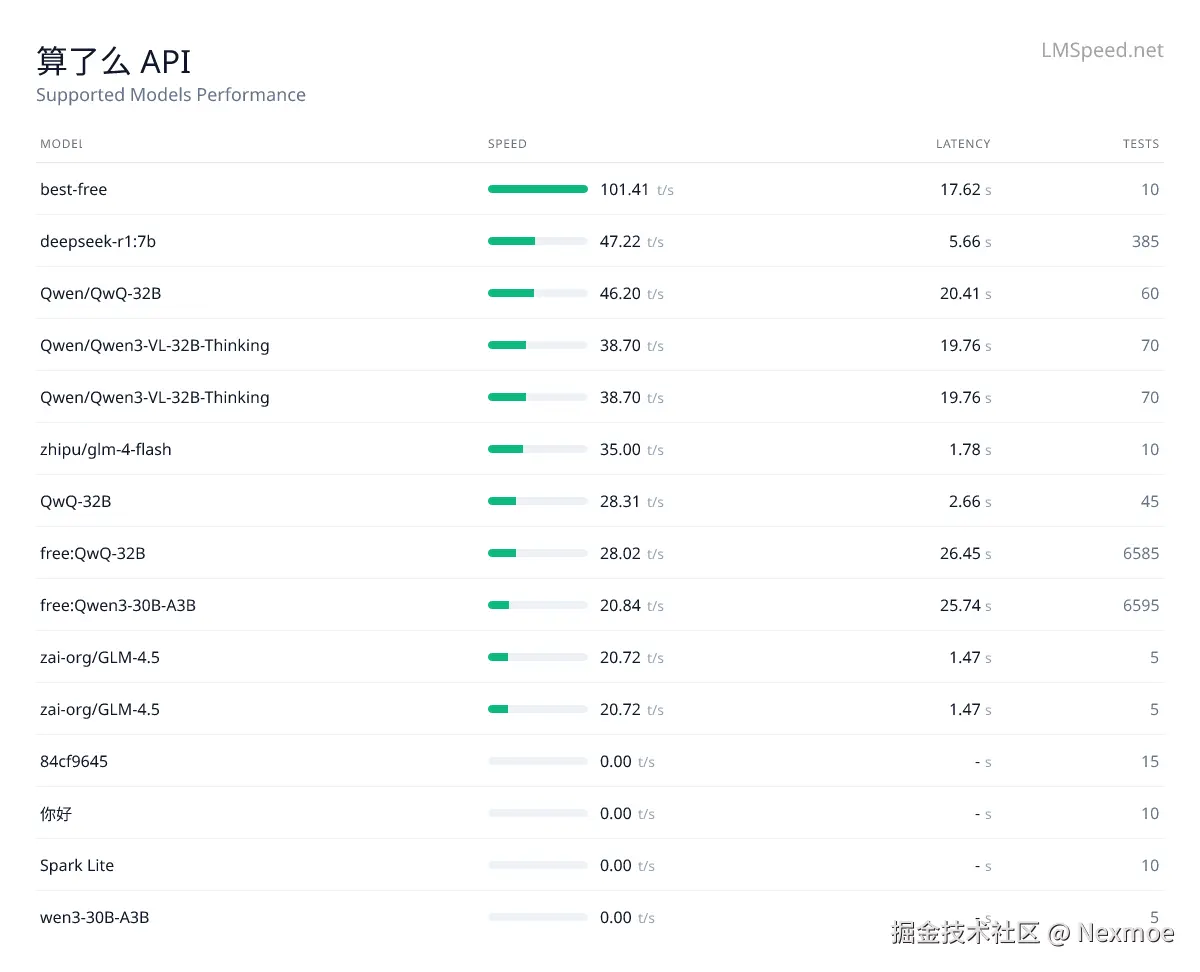Click the deepseek-r1:7b speed bar
The height and width of the screenshot is (972, 1200).
tap(538, 241)
